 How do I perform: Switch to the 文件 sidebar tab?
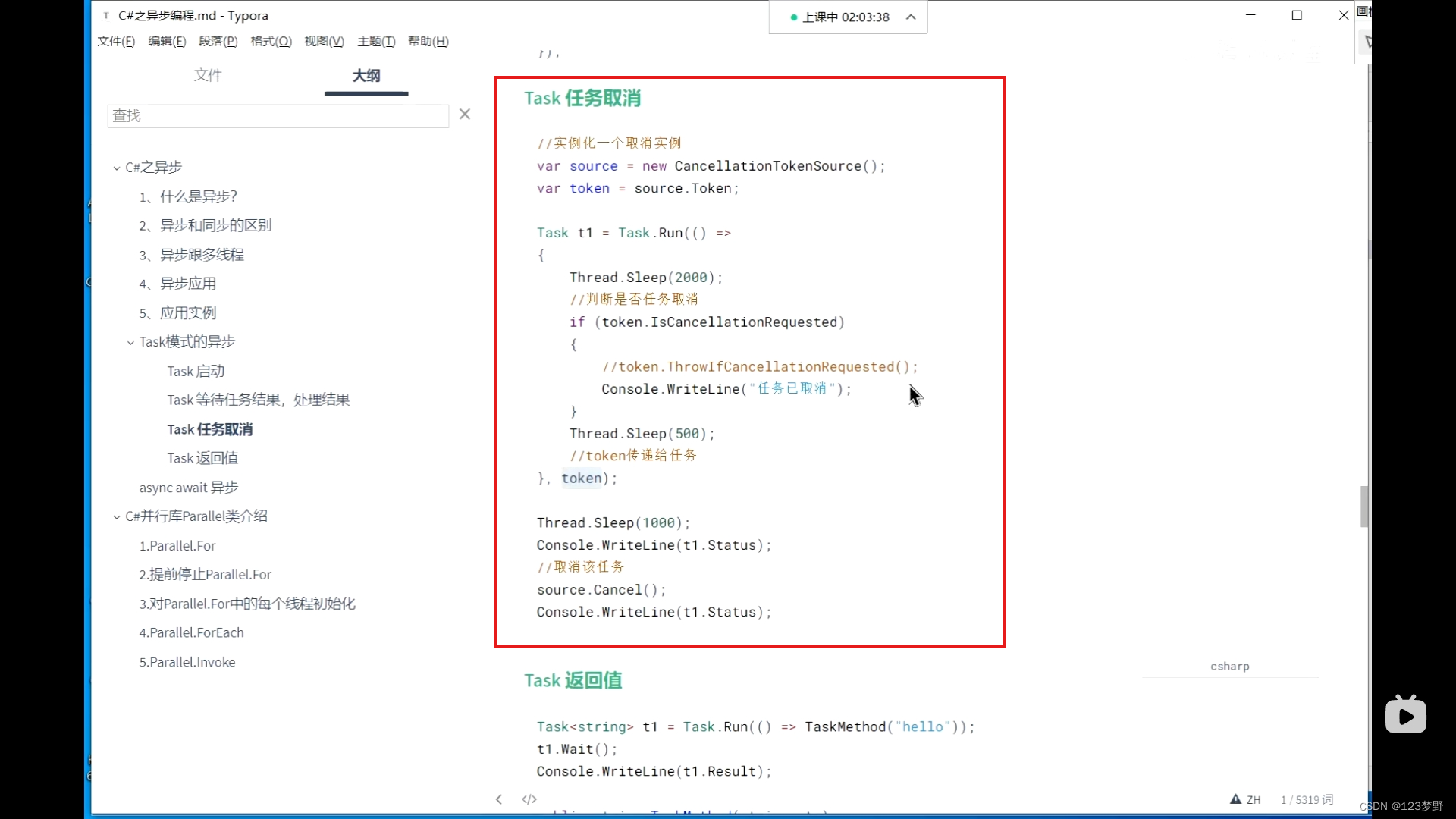[208, 75]
